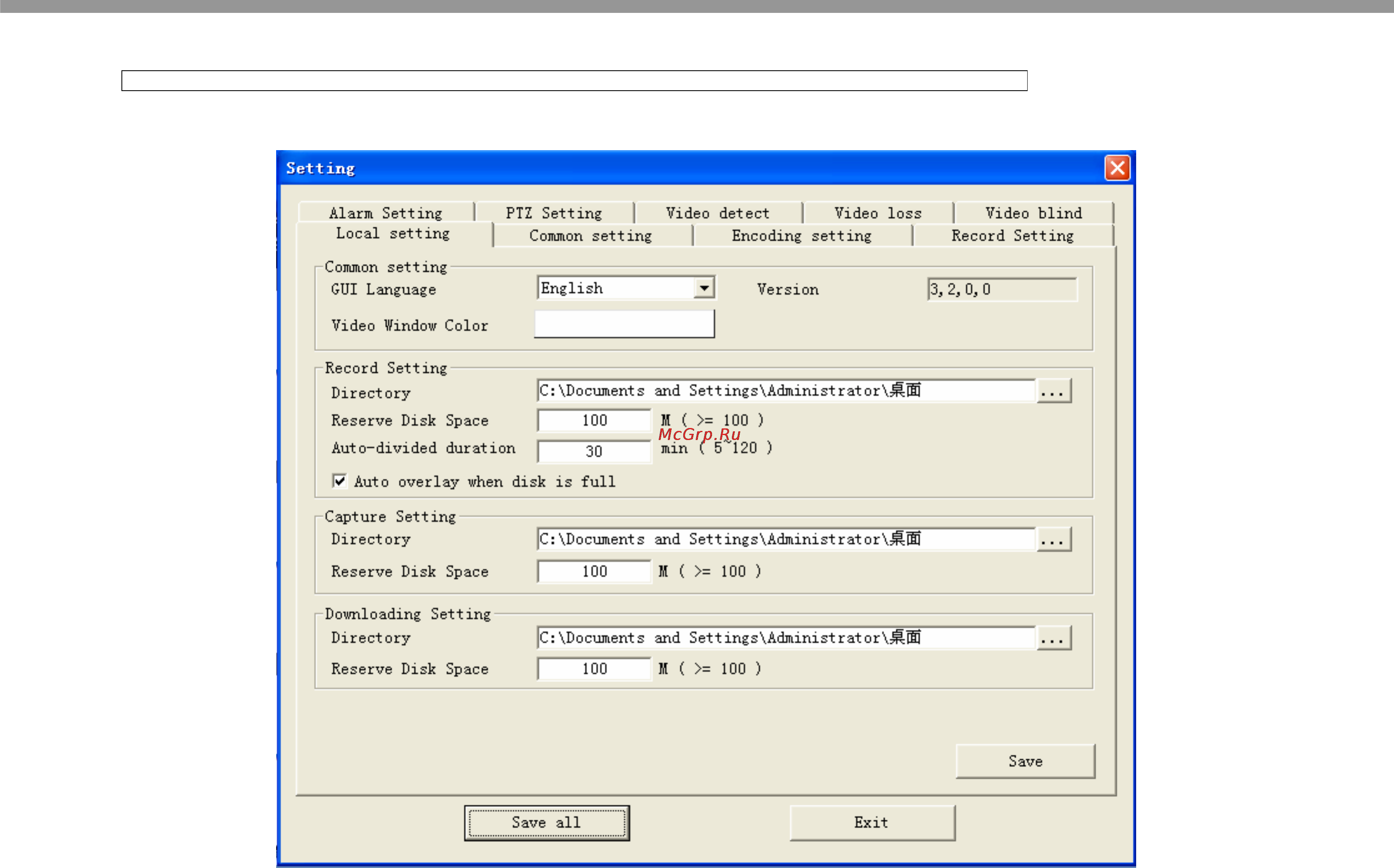Switch to Encoding setting tab
Viewport: 1394px width, 868px height.
pos(802,236)
